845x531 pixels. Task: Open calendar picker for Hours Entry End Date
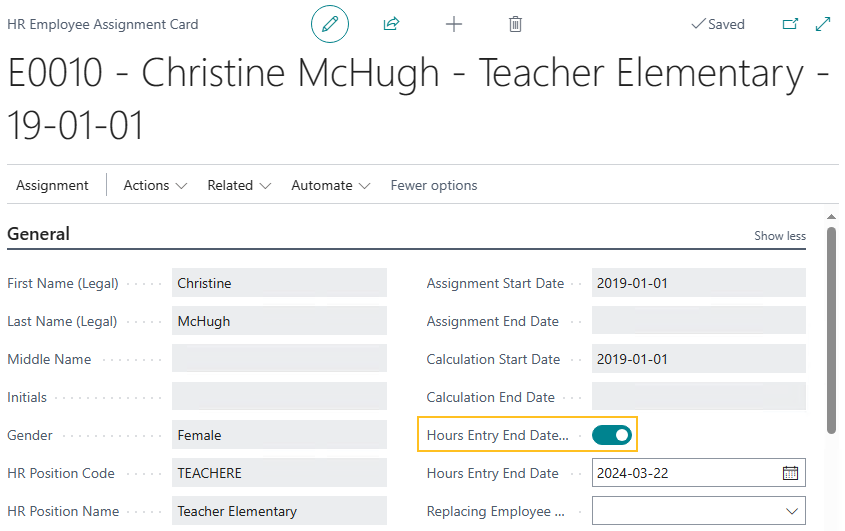coord(790,473)
